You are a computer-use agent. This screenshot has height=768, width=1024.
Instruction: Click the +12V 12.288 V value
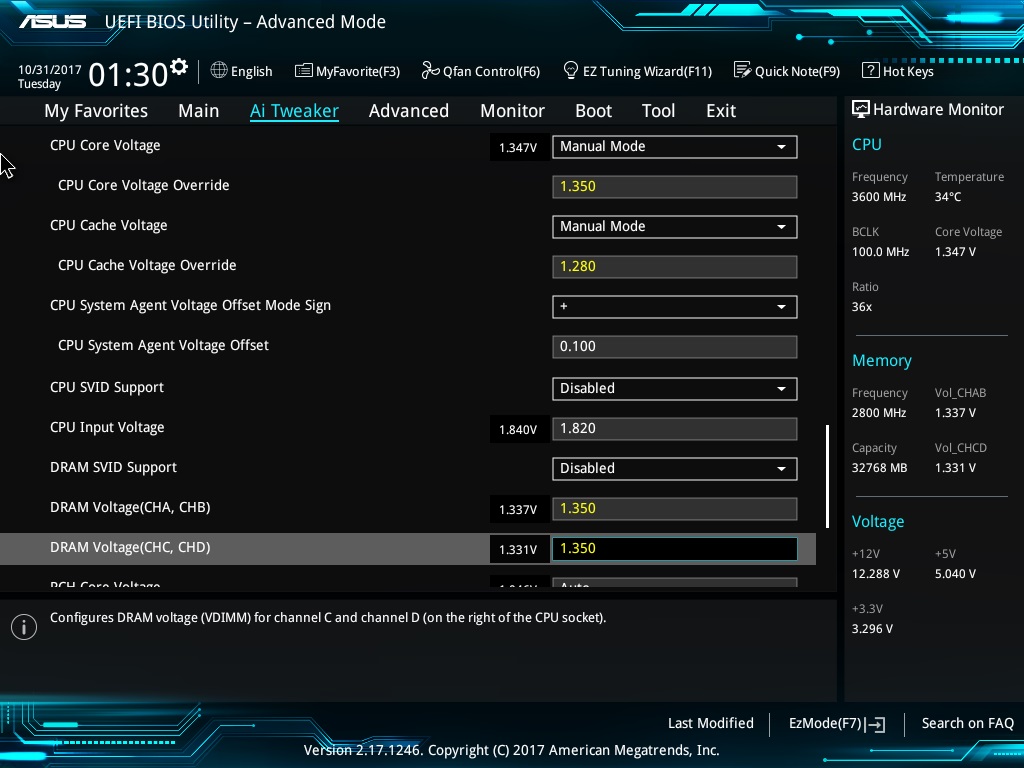(876, 573)
